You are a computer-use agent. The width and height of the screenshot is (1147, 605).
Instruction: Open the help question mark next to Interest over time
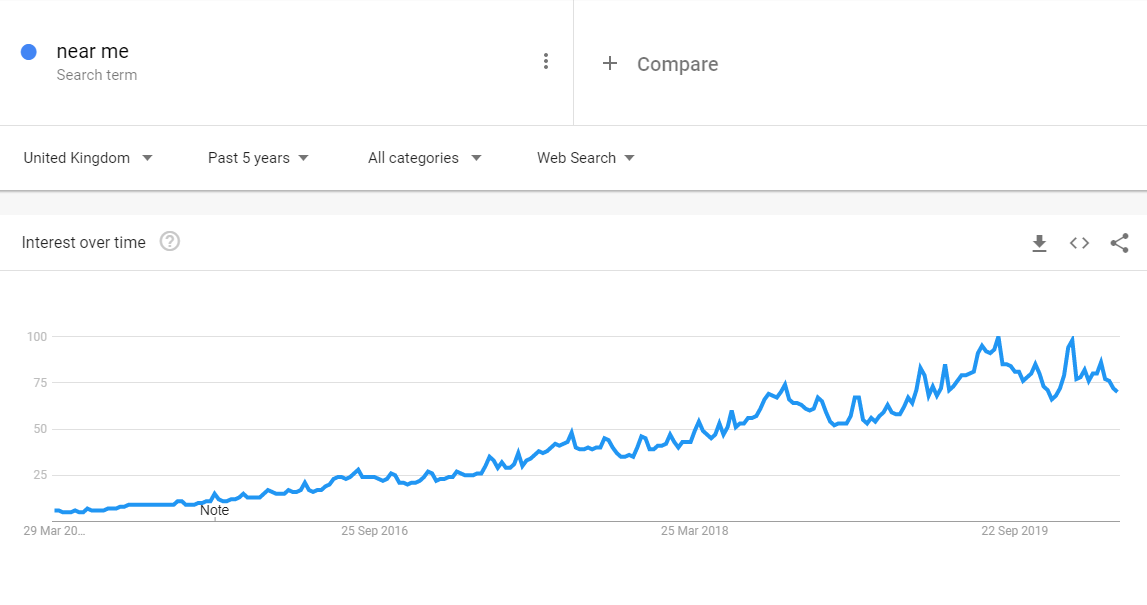(x=170, y=241)
